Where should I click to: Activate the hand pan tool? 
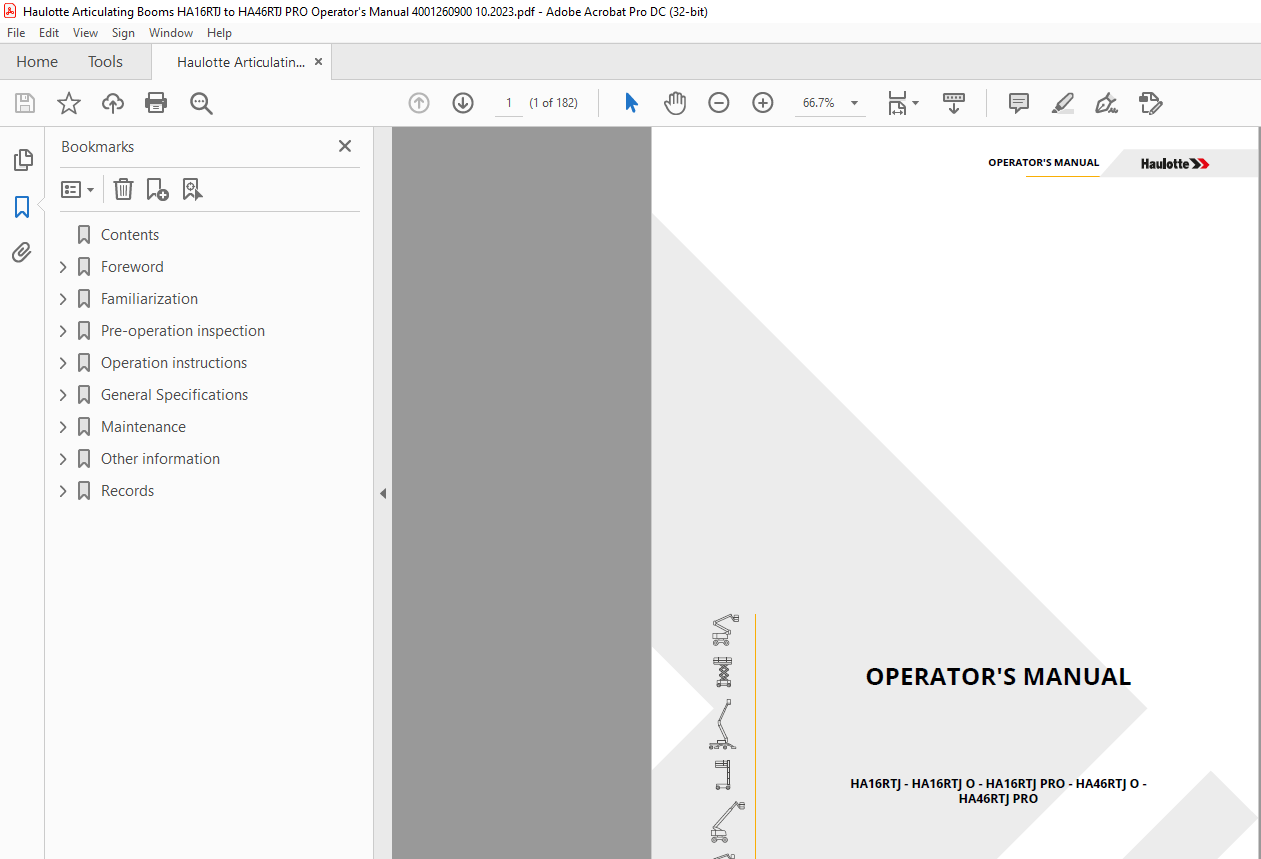(675, 103)
